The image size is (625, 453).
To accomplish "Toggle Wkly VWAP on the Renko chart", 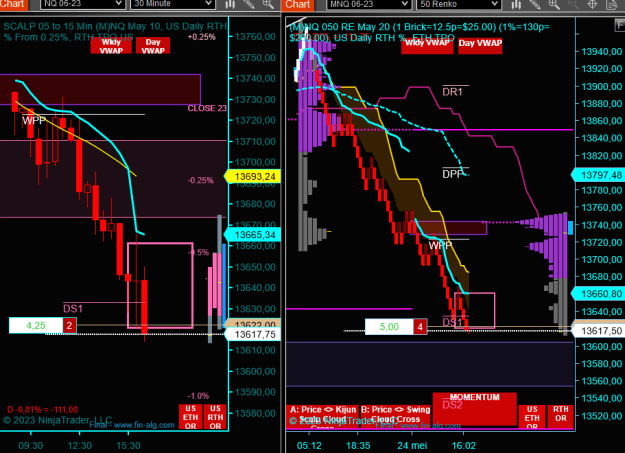I will click(427, 45).
